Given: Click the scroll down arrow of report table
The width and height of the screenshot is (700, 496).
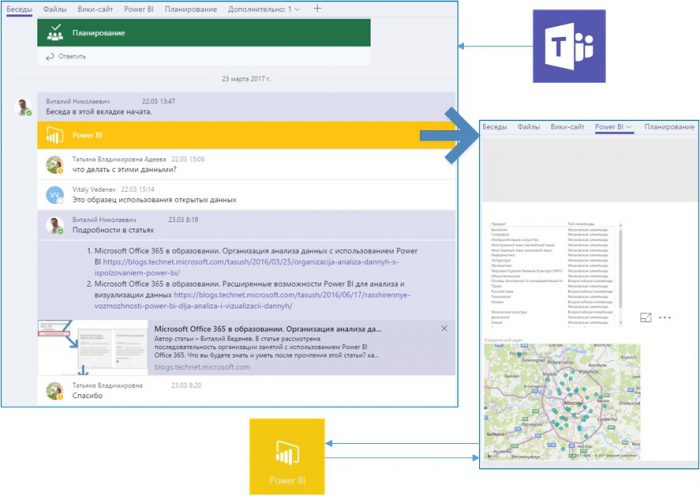Looking at the screenshot, I should [620, 322].
